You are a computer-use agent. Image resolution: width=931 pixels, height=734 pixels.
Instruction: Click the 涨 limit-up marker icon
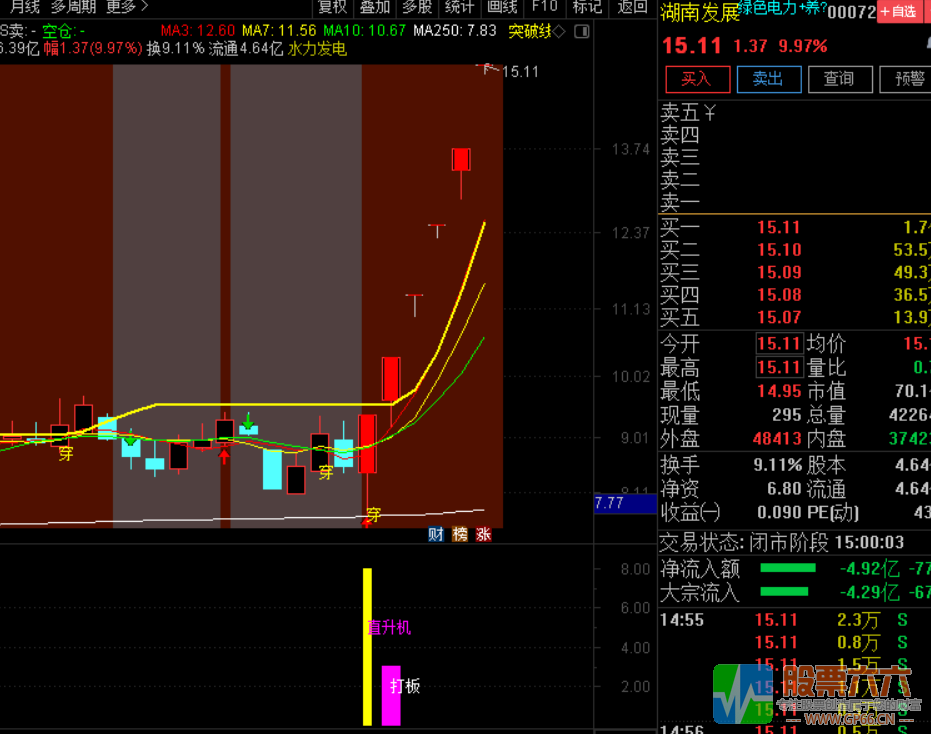click(484, 534)
